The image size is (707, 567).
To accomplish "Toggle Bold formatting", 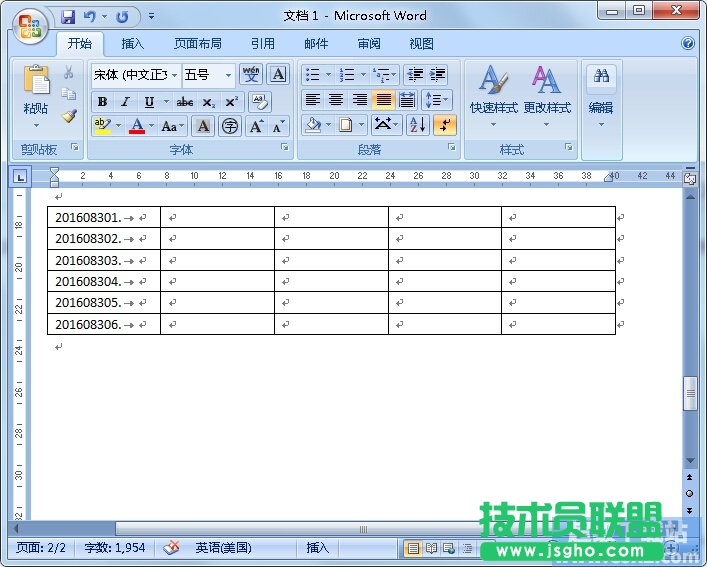I will pos(102,102).
